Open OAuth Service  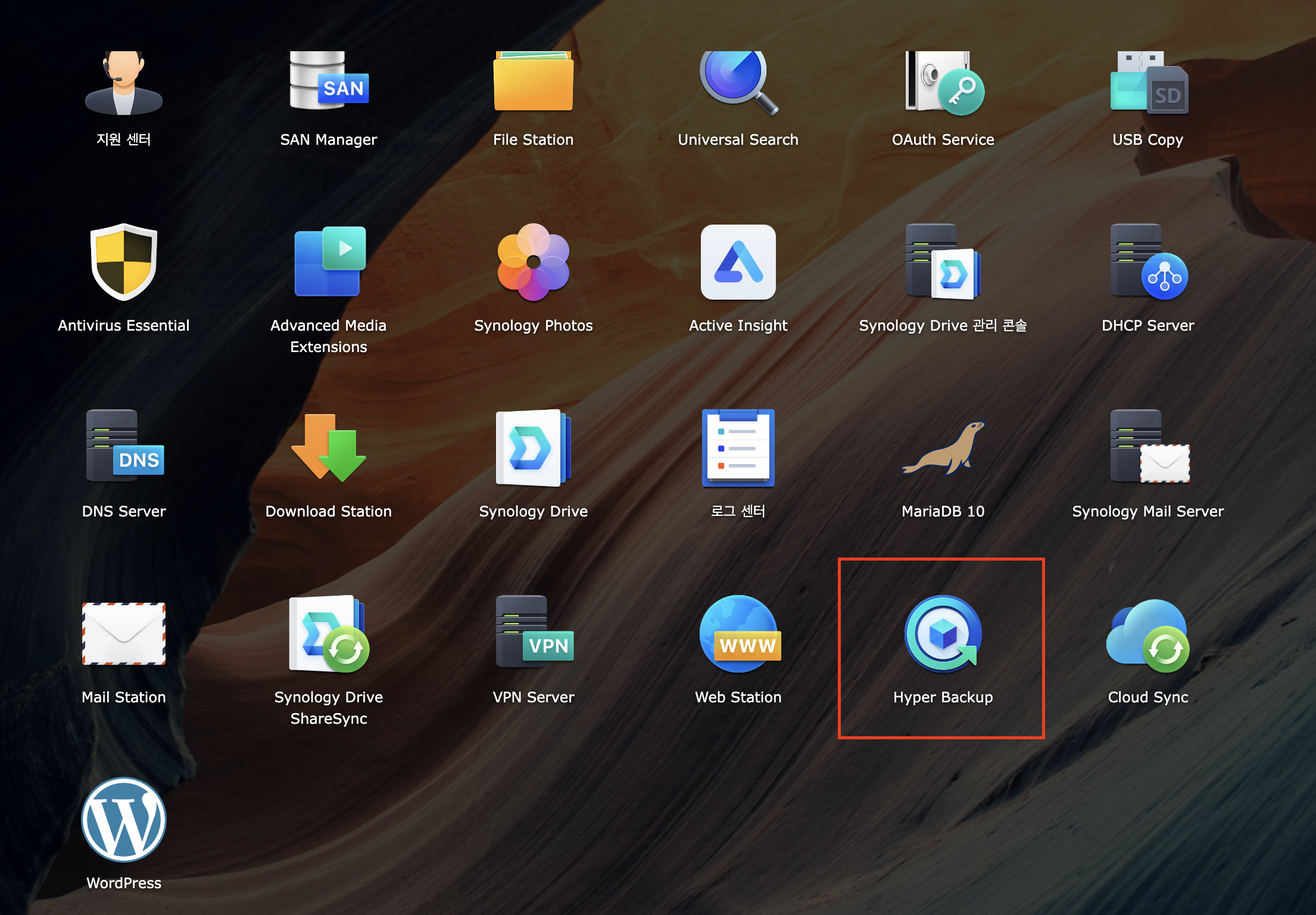[943, 82]
